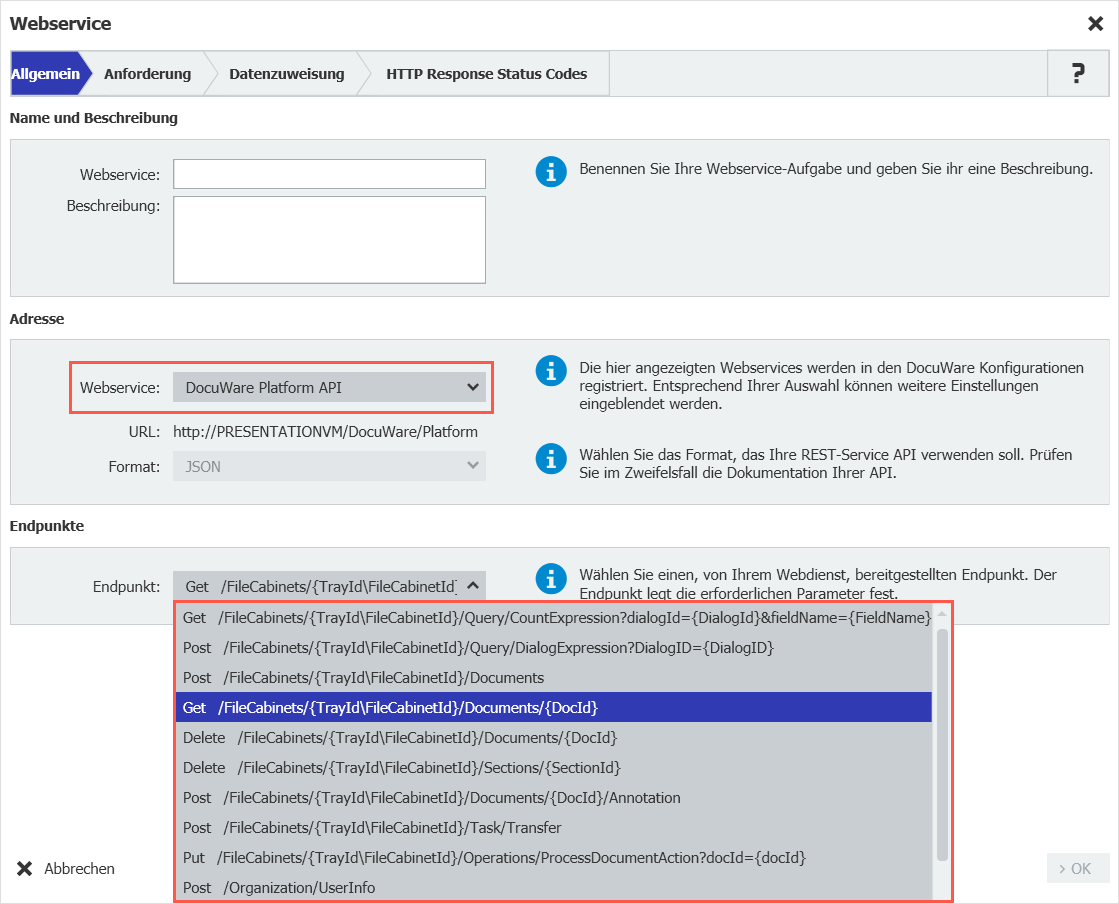Select Delete Sections/{SectionId} endpoint

coord(553,768)
